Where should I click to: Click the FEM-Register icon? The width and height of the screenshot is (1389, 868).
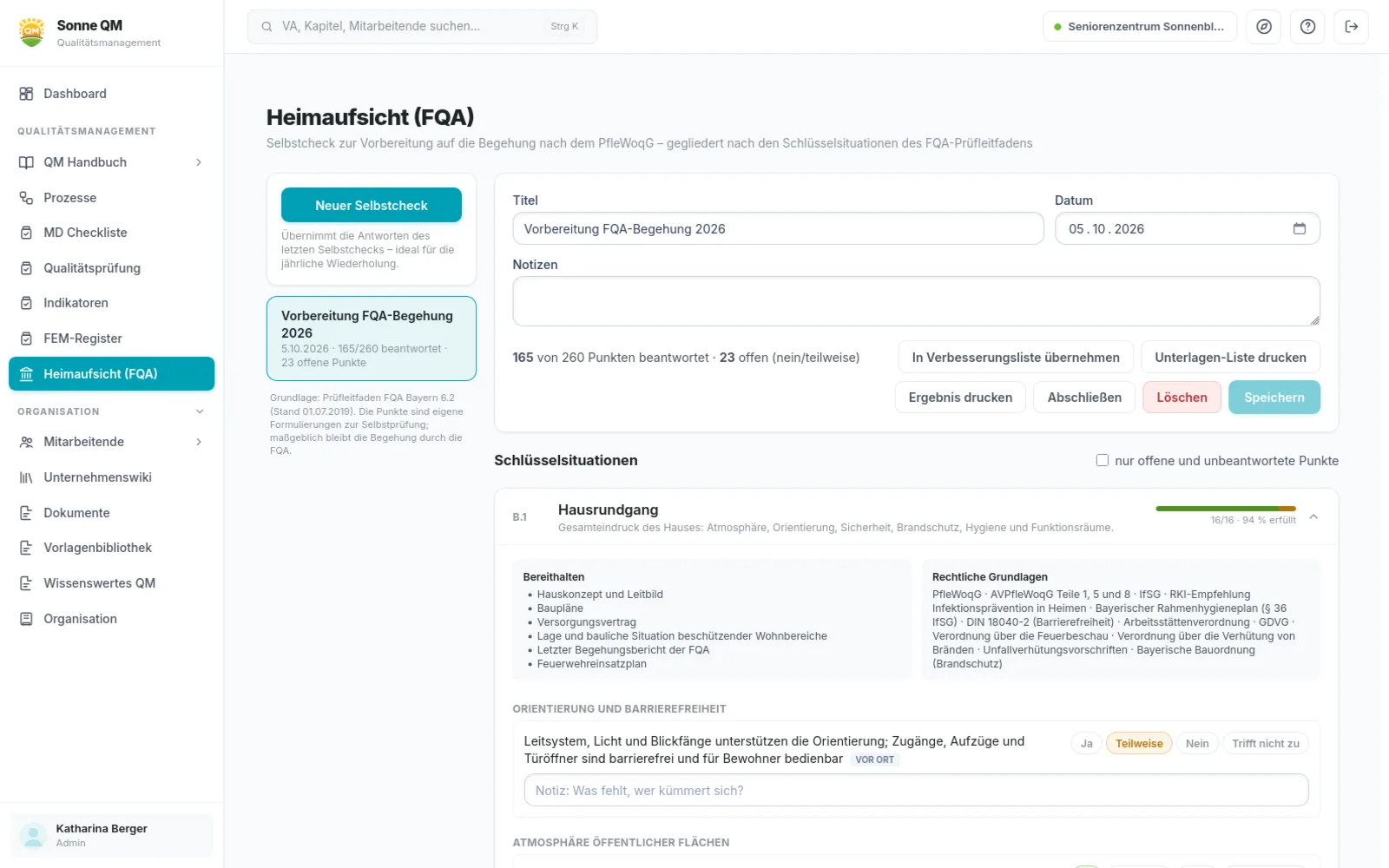tap(26, 339)
